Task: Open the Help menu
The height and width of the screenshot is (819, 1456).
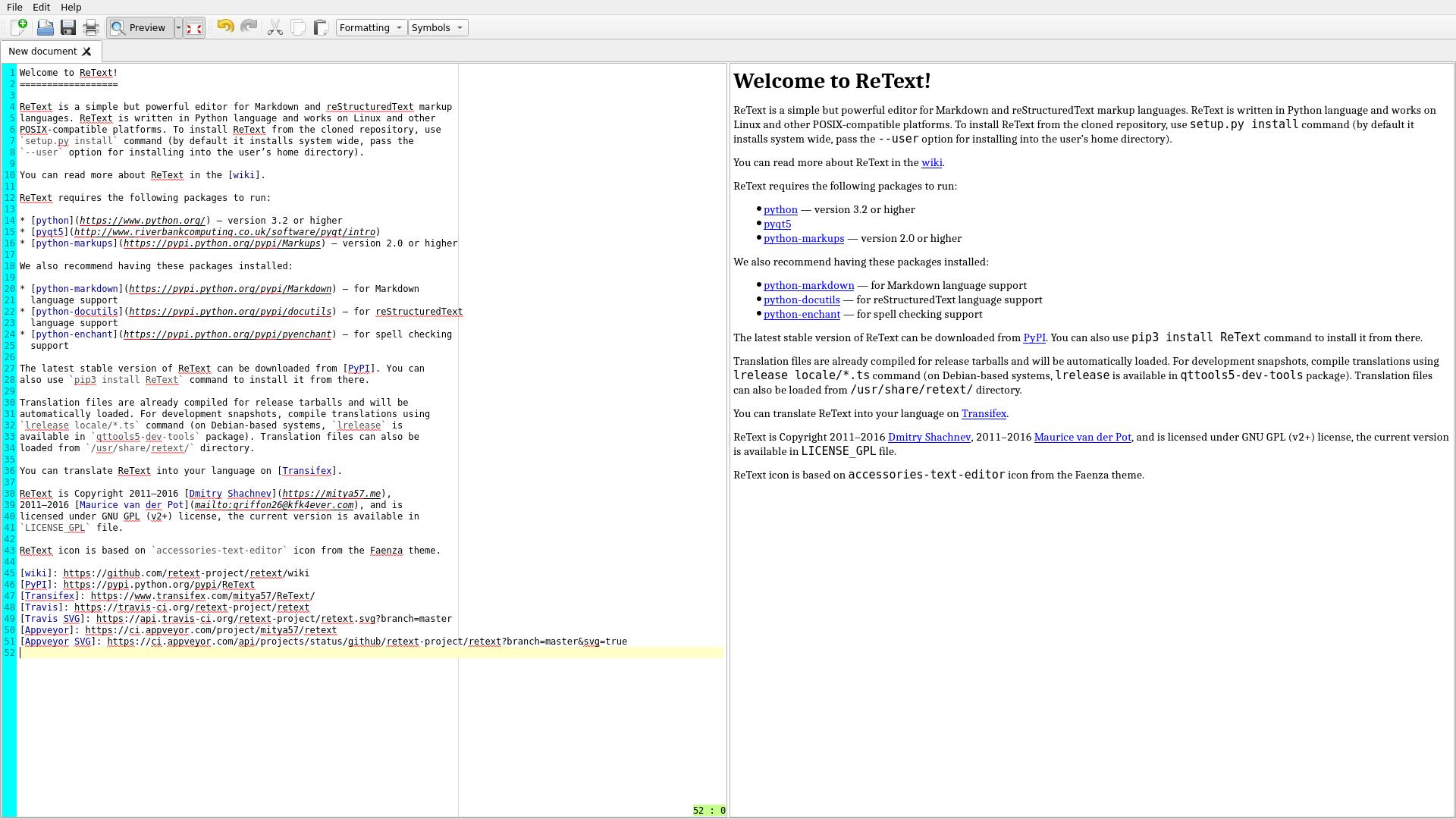Action: [71, 7]
